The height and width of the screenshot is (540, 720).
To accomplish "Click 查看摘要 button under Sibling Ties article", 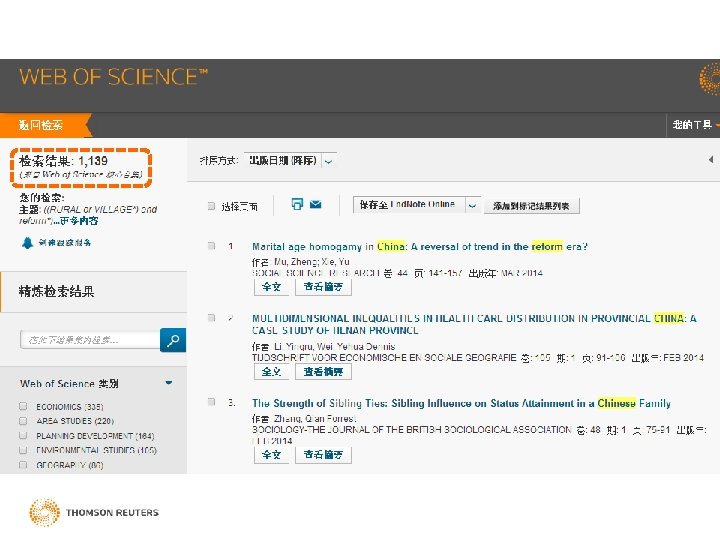I will click(323, 455).
